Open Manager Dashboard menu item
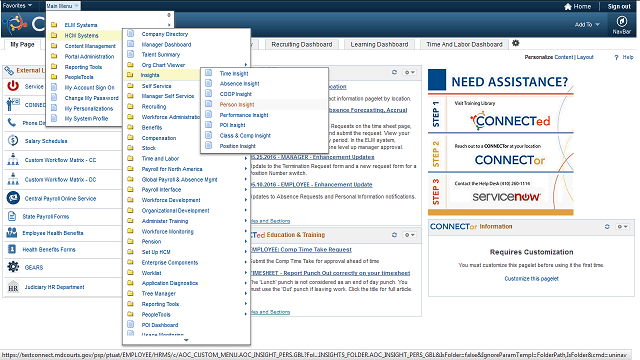The width and height of the screenshot is (640, 360). pos(166,44)
